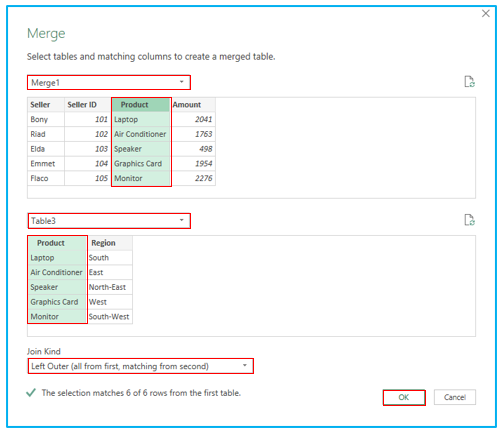Select the Amount column header
503x433 pixels.
(194, 105)
